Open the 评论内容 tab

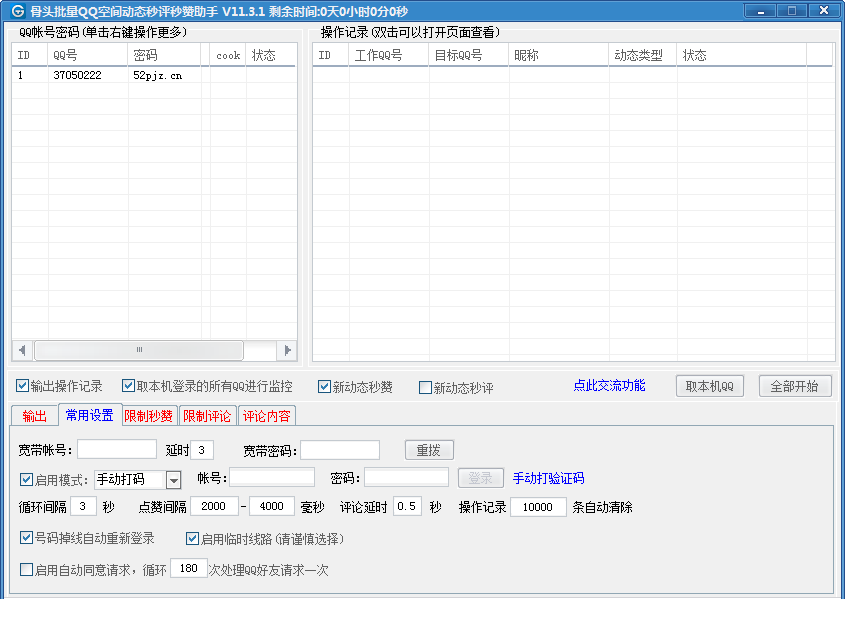point(266,416)
